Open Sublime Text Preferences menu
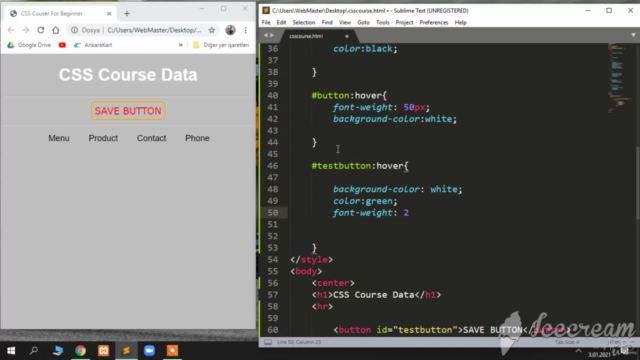Screen dimensions: 640x360 (x=433, y=22)
